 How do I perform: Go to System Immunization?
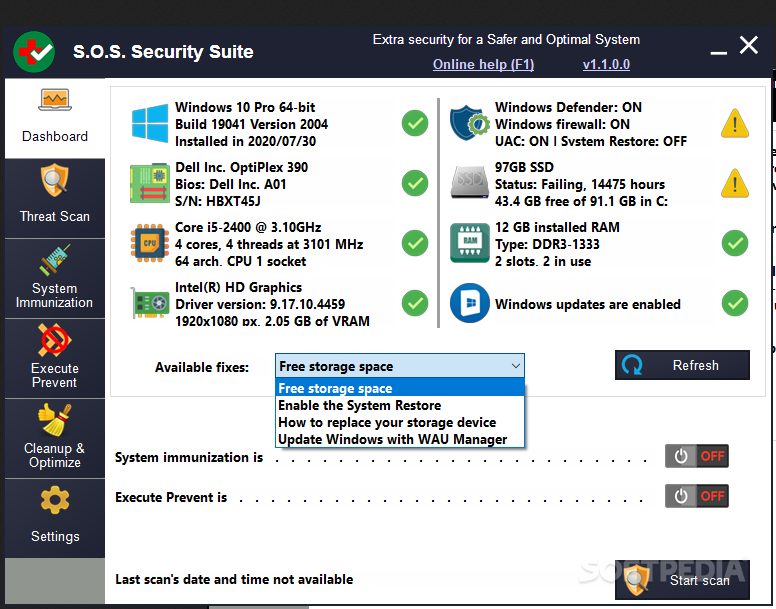click(x=55, y=279)
